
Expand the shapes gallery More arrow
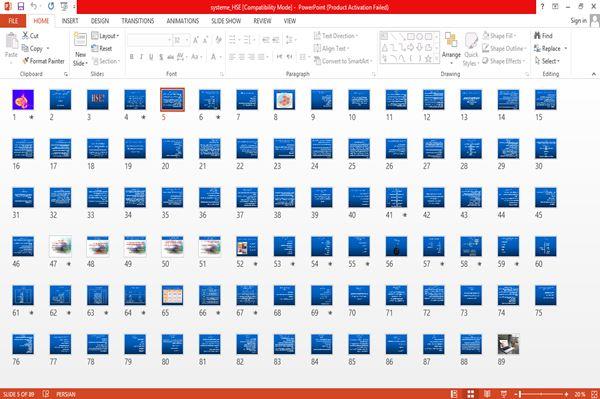click(x=436, y=59)
